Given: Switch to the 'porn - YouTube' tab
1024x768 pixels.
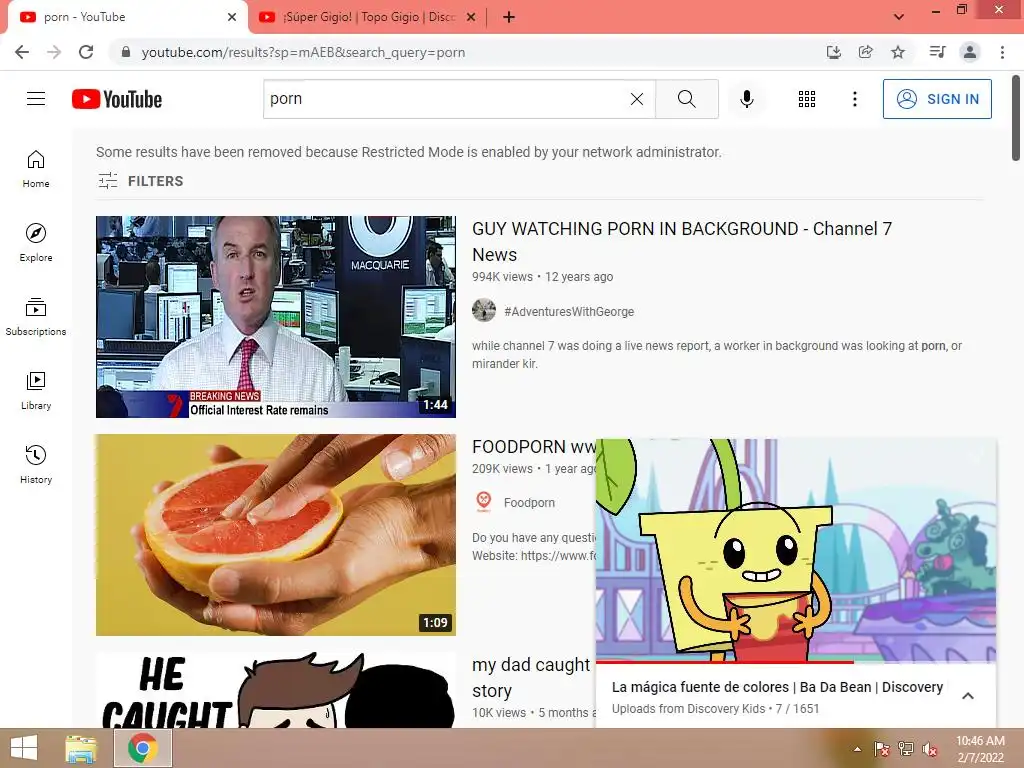Looking at the screenshot, I should point(128,17).
